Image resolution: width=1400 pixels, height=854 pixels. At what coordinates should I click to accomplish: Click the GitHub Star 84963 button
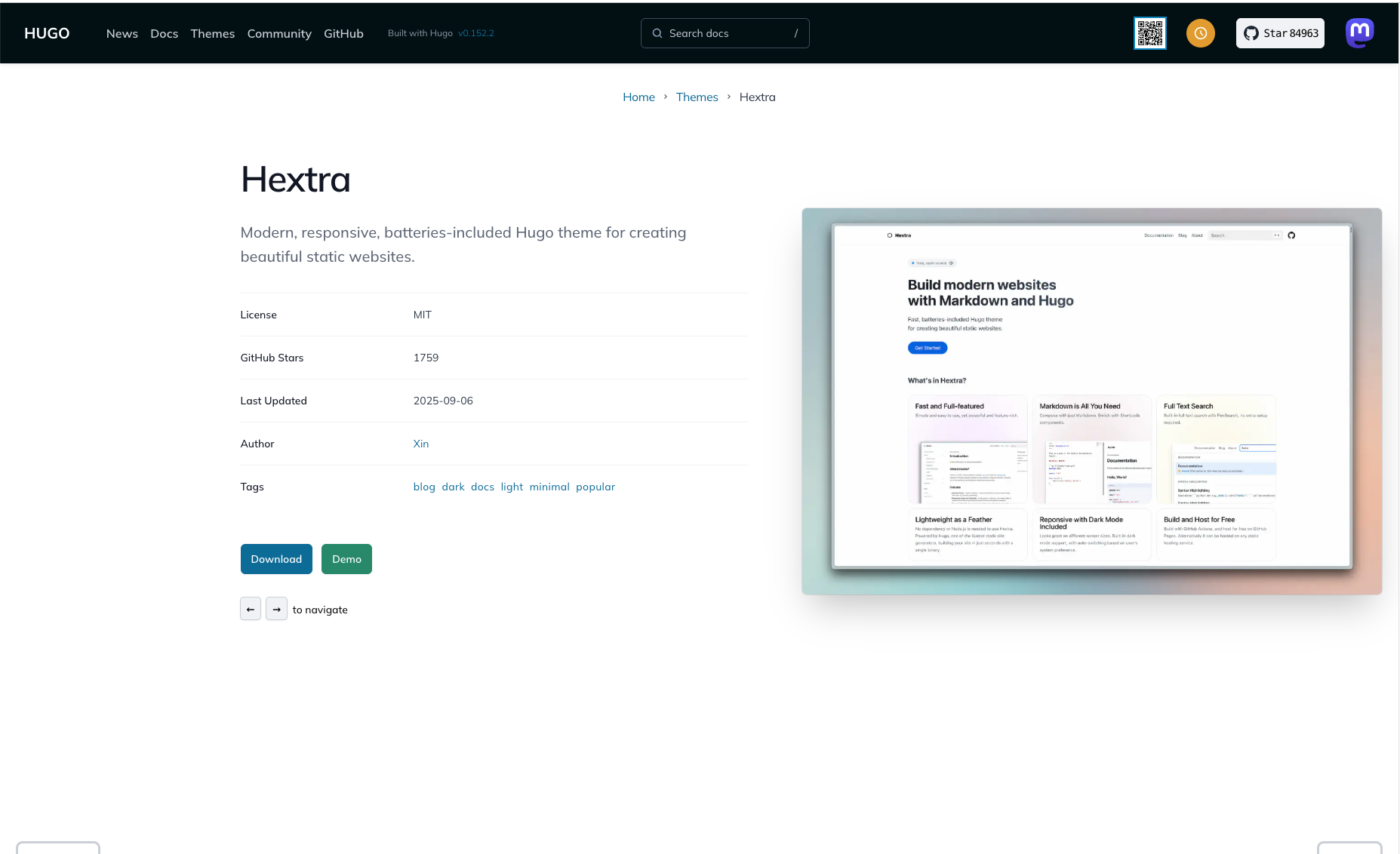point(1280,33)
